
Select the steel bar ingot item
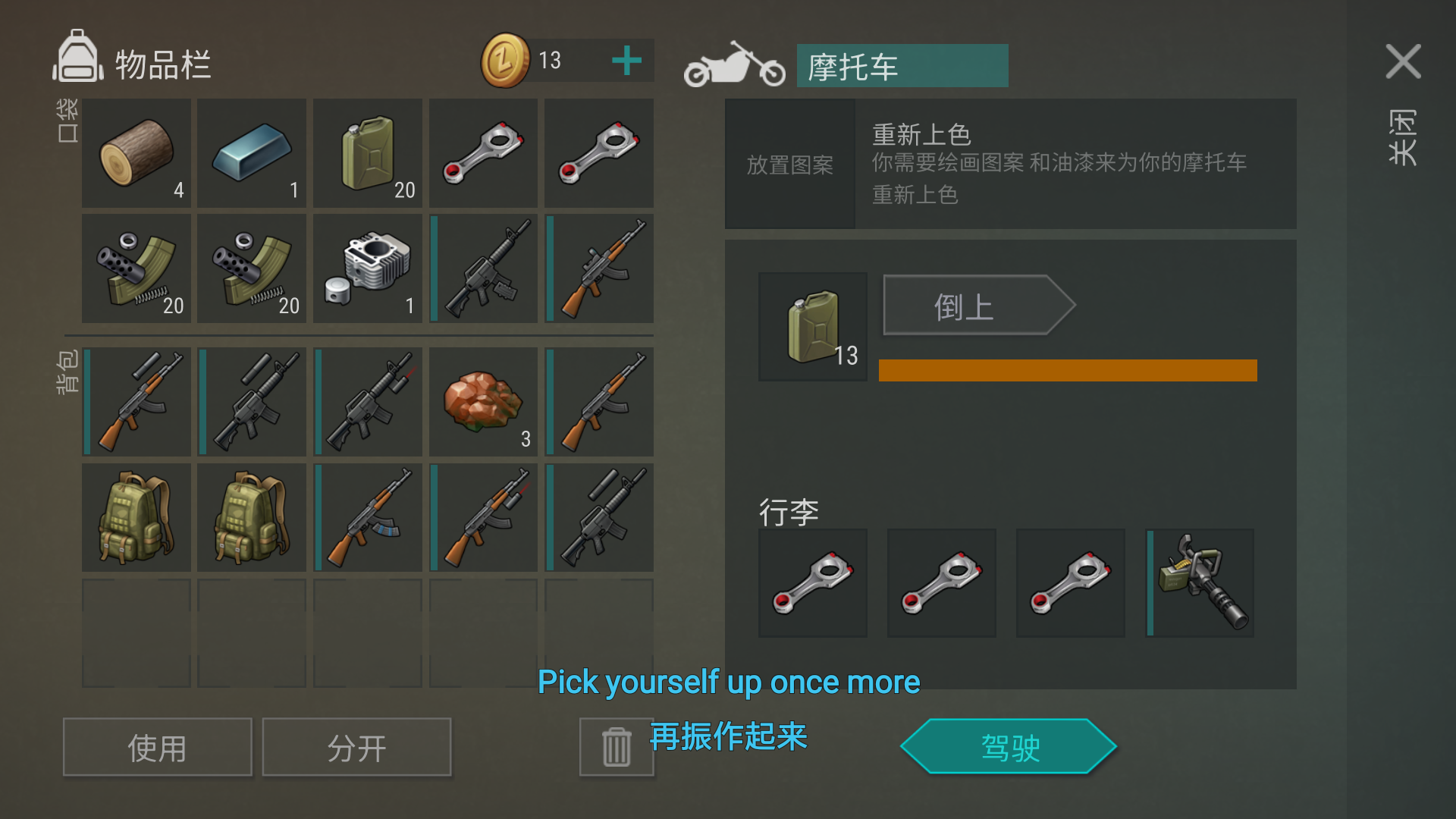(x=252, y=152)
